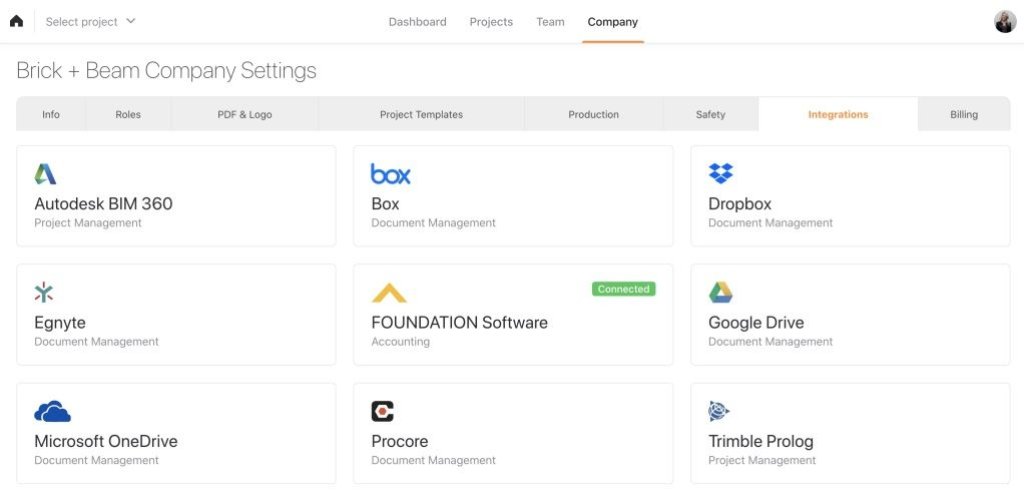This screenshot has width=1024, height=501.
Task: Go to the Dashboard nav item
Action: click(417, 22)
